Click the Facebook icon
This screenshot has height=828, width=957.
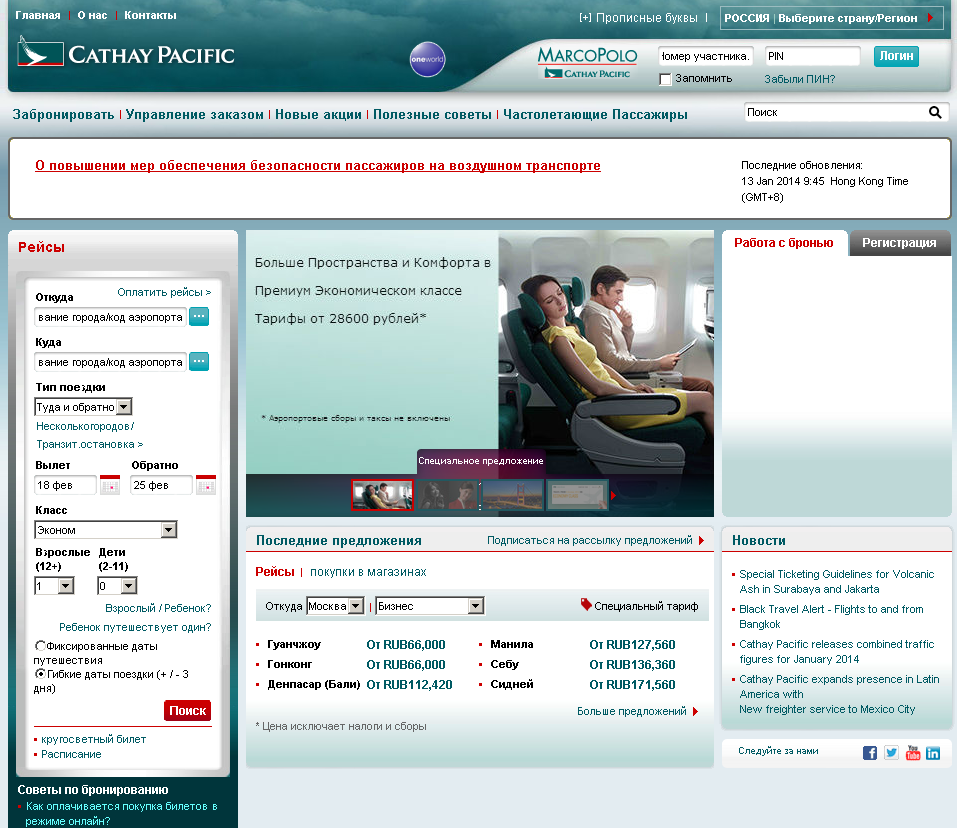(870, 753)
